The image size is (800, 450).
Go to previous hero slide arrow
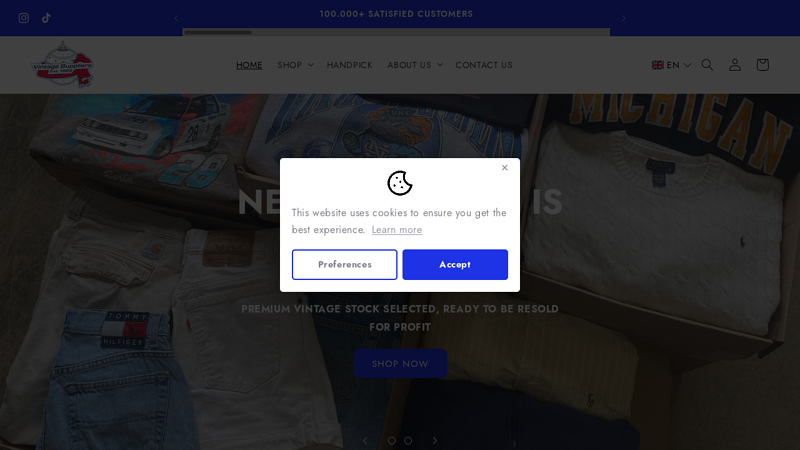pyautogui.click(x=365, y=440)
